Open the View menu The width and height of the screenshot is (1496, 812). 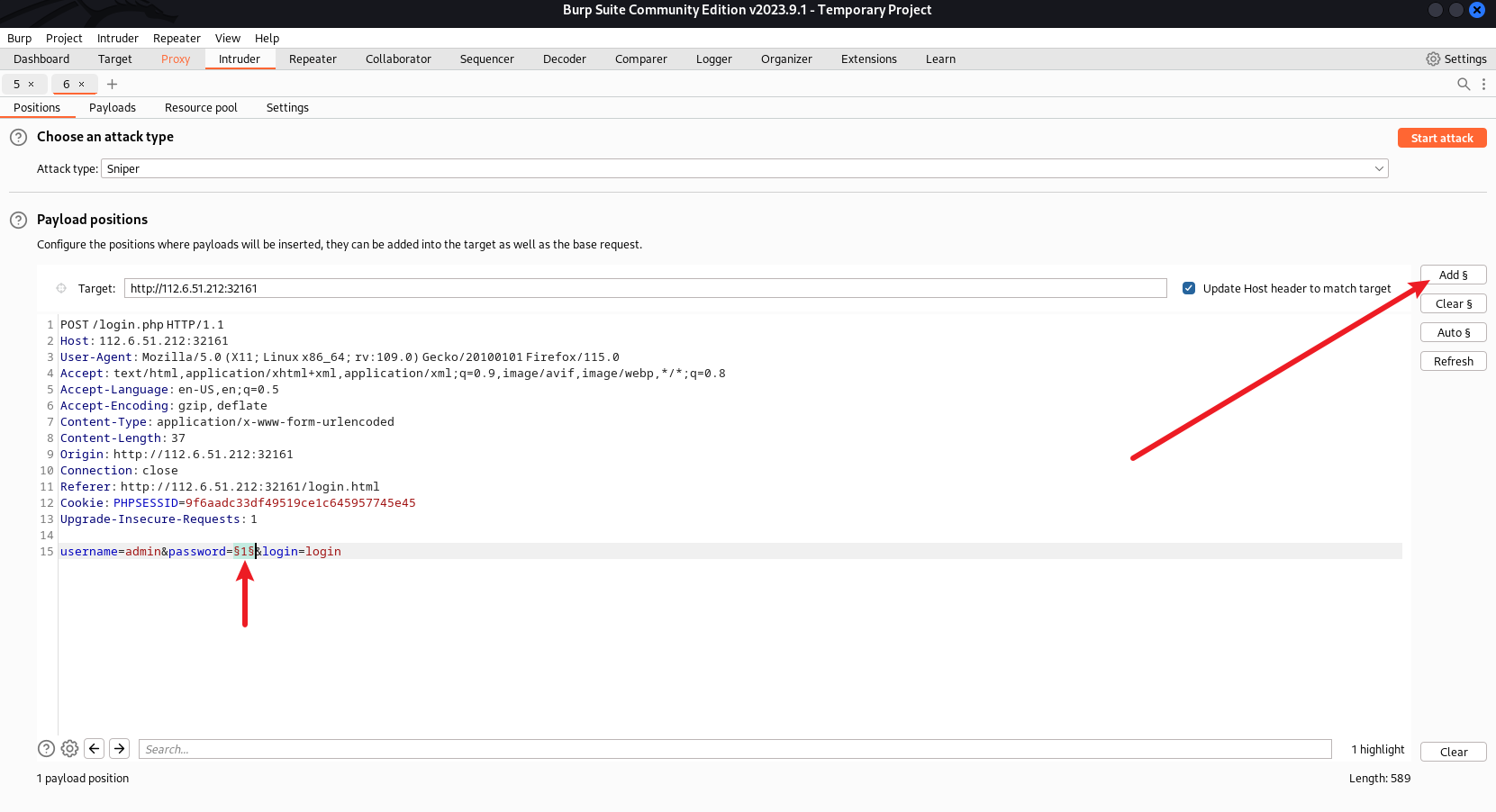coord(228,38)
